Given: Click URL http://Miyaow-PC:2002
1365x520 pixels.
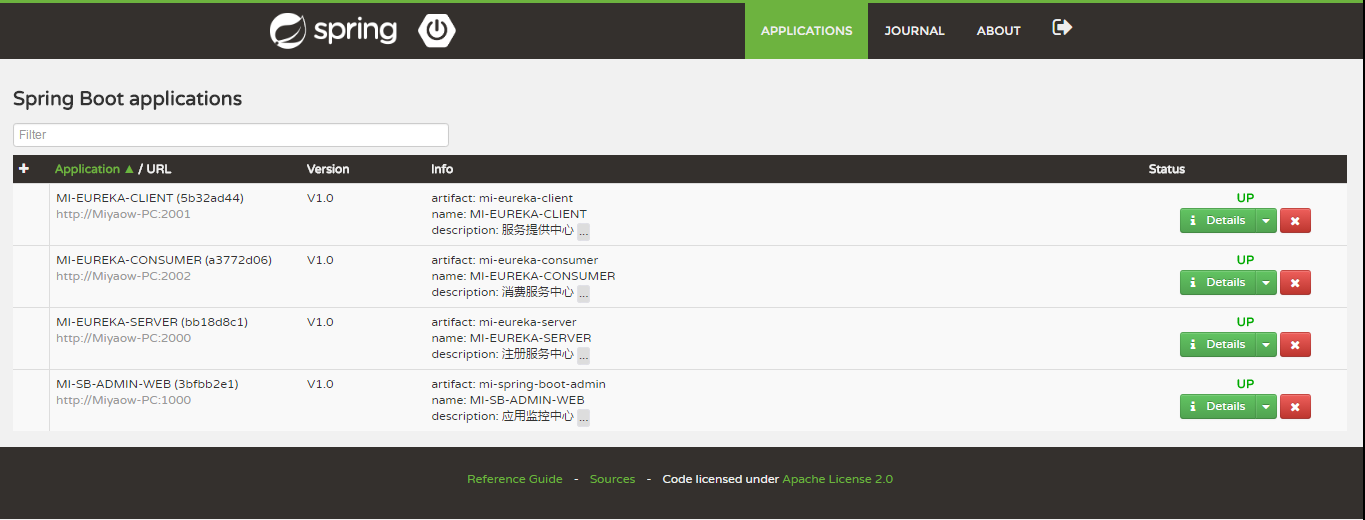Looking at the screenshot, I should point(123,276).
